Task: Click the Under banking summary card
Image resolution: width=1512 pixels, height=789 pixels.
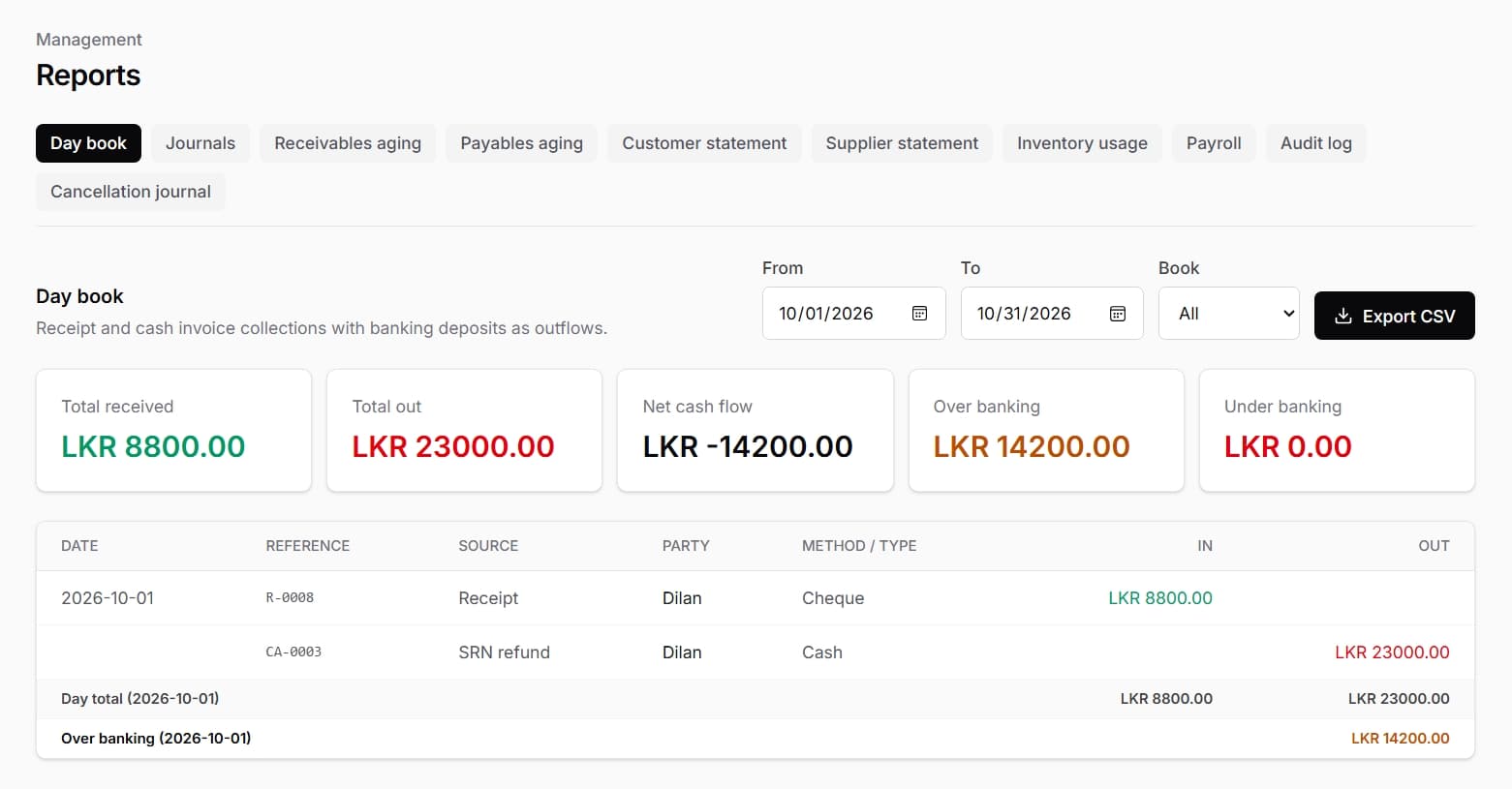Action: click(1337, 430)
